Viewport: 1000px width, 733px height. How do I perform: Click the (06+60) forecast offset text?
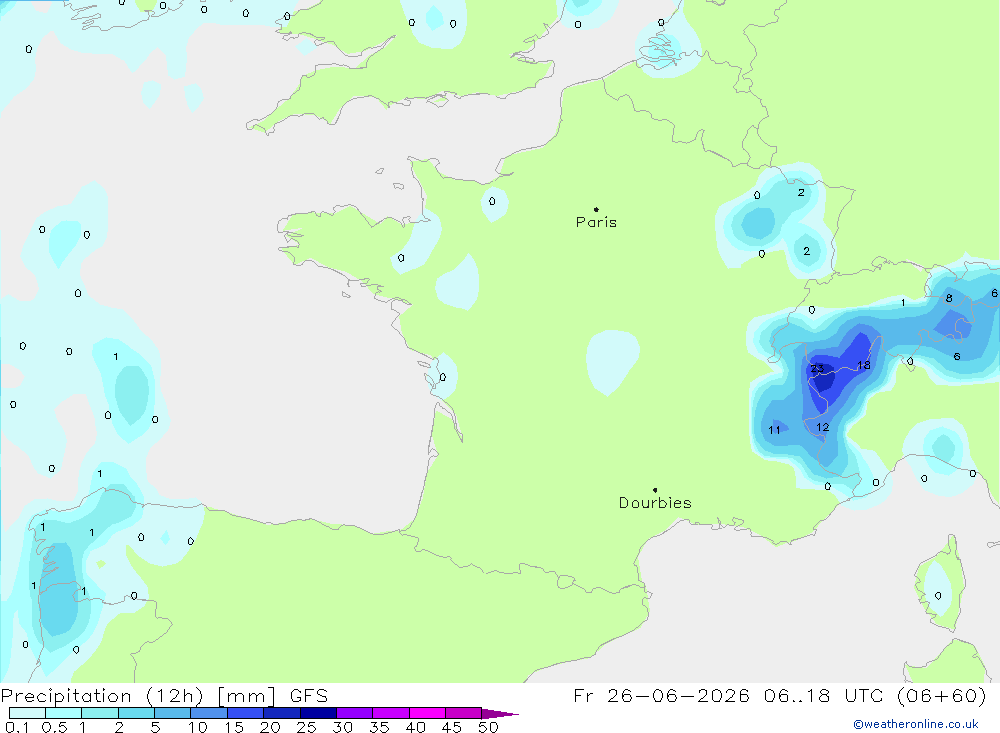pyautogui.click(x=941, y=695)
